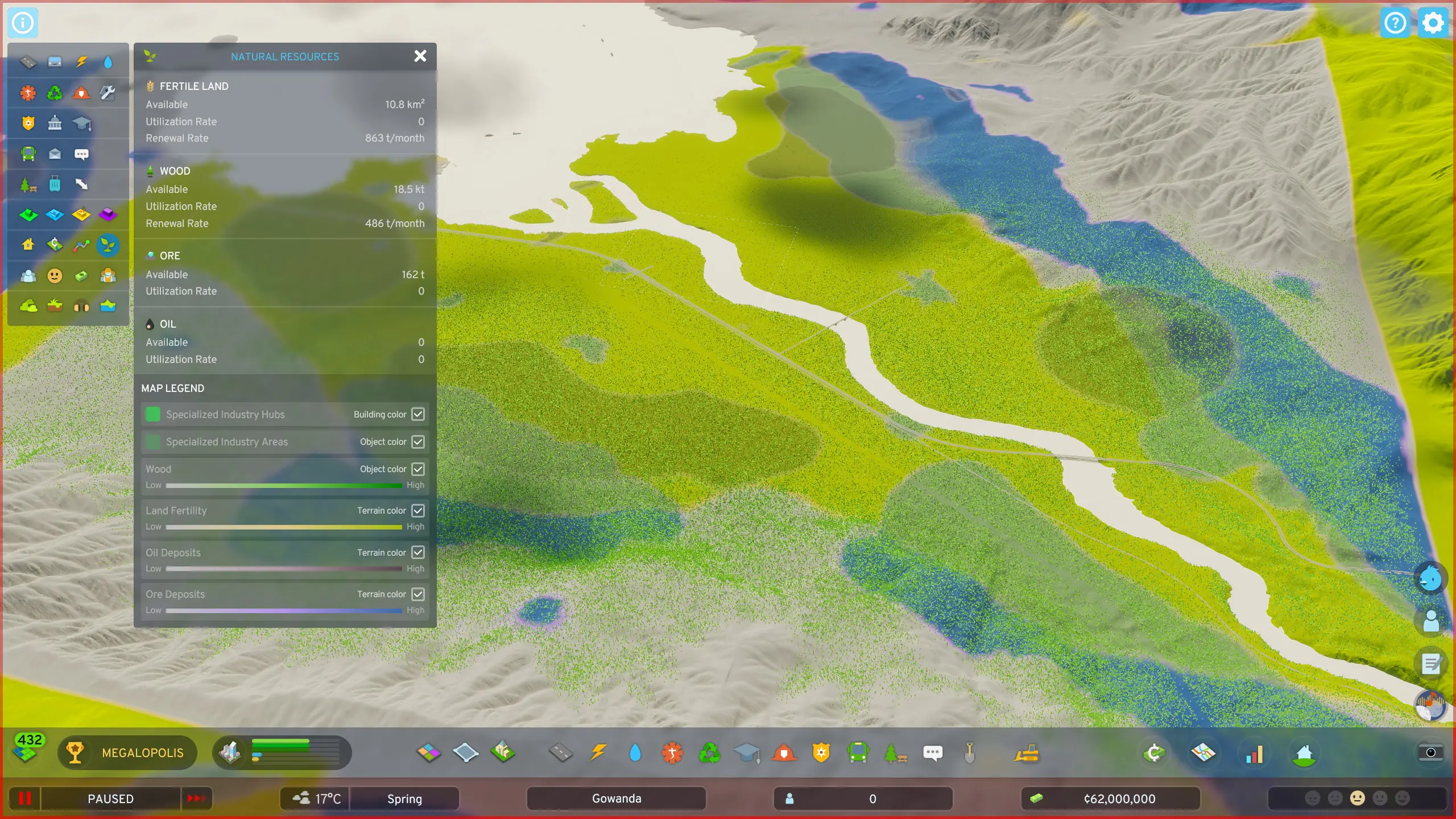Image resolution: width=1456 pixels, height=819 pixels.
Task: Open Police infoview badge in left panel
Action: pyautogui.click(x=28, y=123)
